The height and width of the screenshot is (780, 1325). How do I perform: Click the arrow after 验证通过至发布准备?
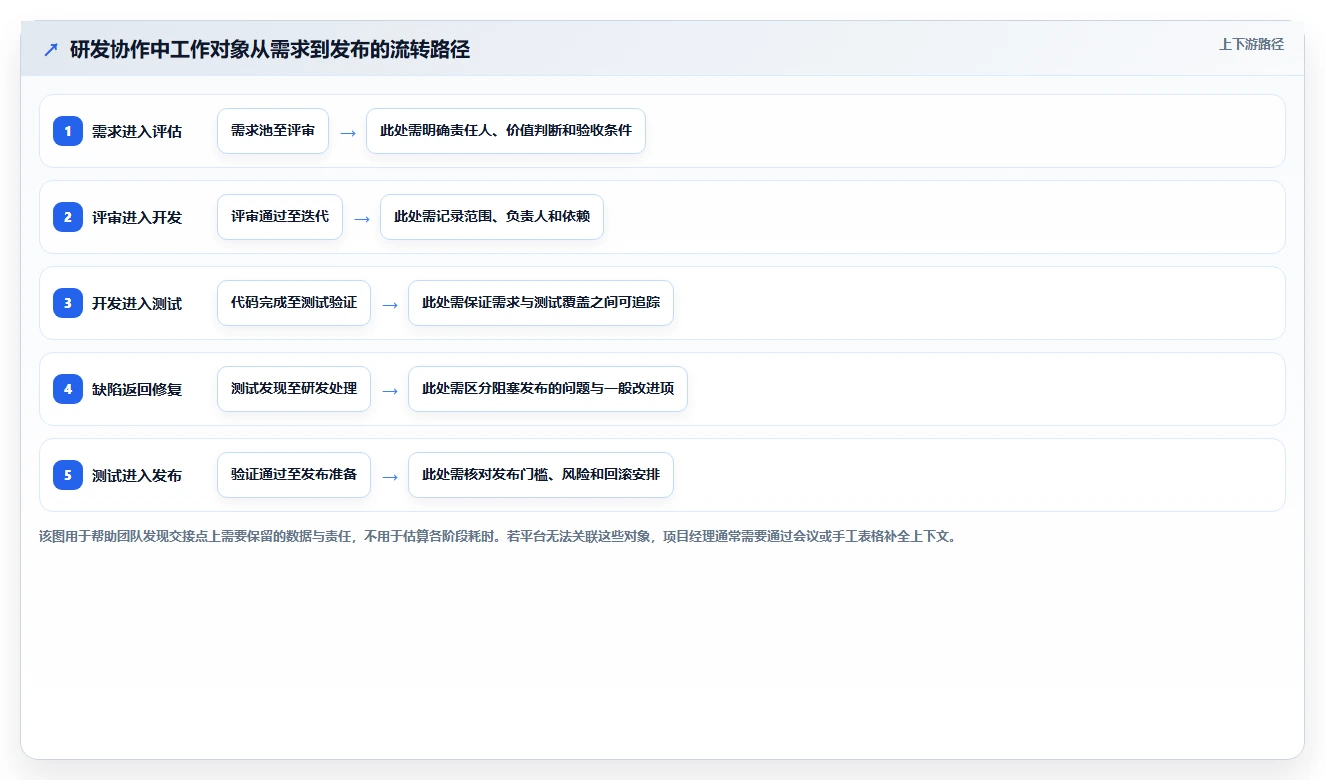[390, 476]
